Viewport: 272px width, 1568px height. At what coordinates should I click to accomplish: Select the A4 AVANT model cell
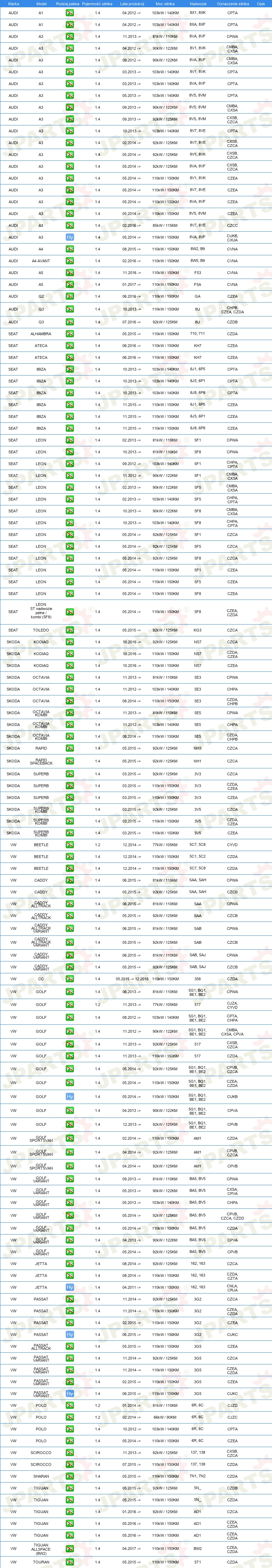[41, 261]
